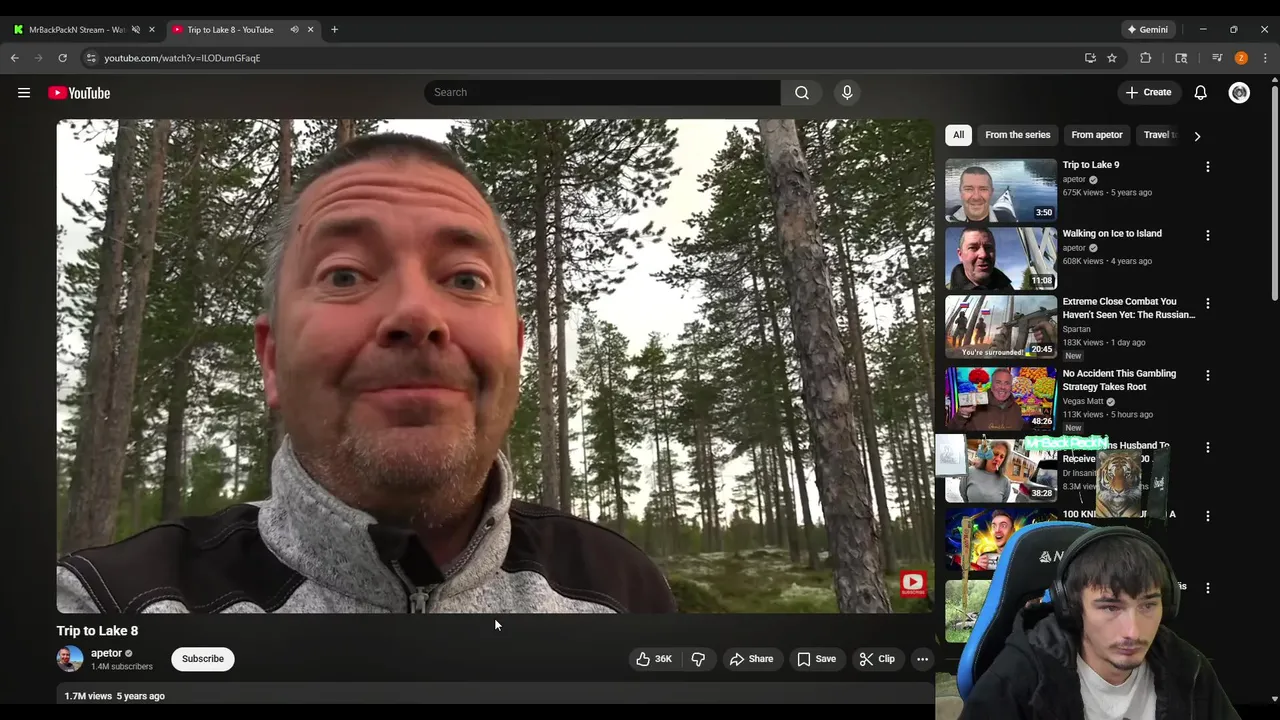This screenshot has height=720, width=1280.
Task: Close the Trip to Lake 8 tab
Action: [310, 30]
